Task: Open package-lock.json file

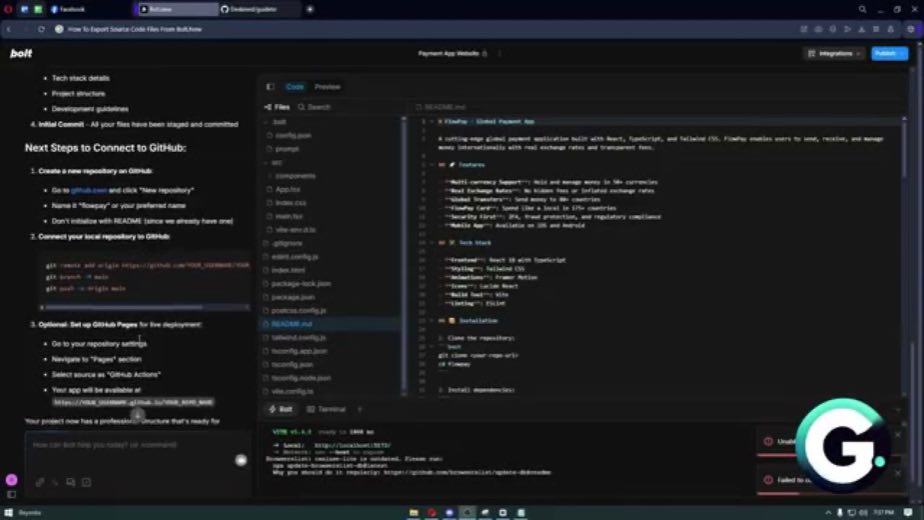Action: click(x=301, y=284)
